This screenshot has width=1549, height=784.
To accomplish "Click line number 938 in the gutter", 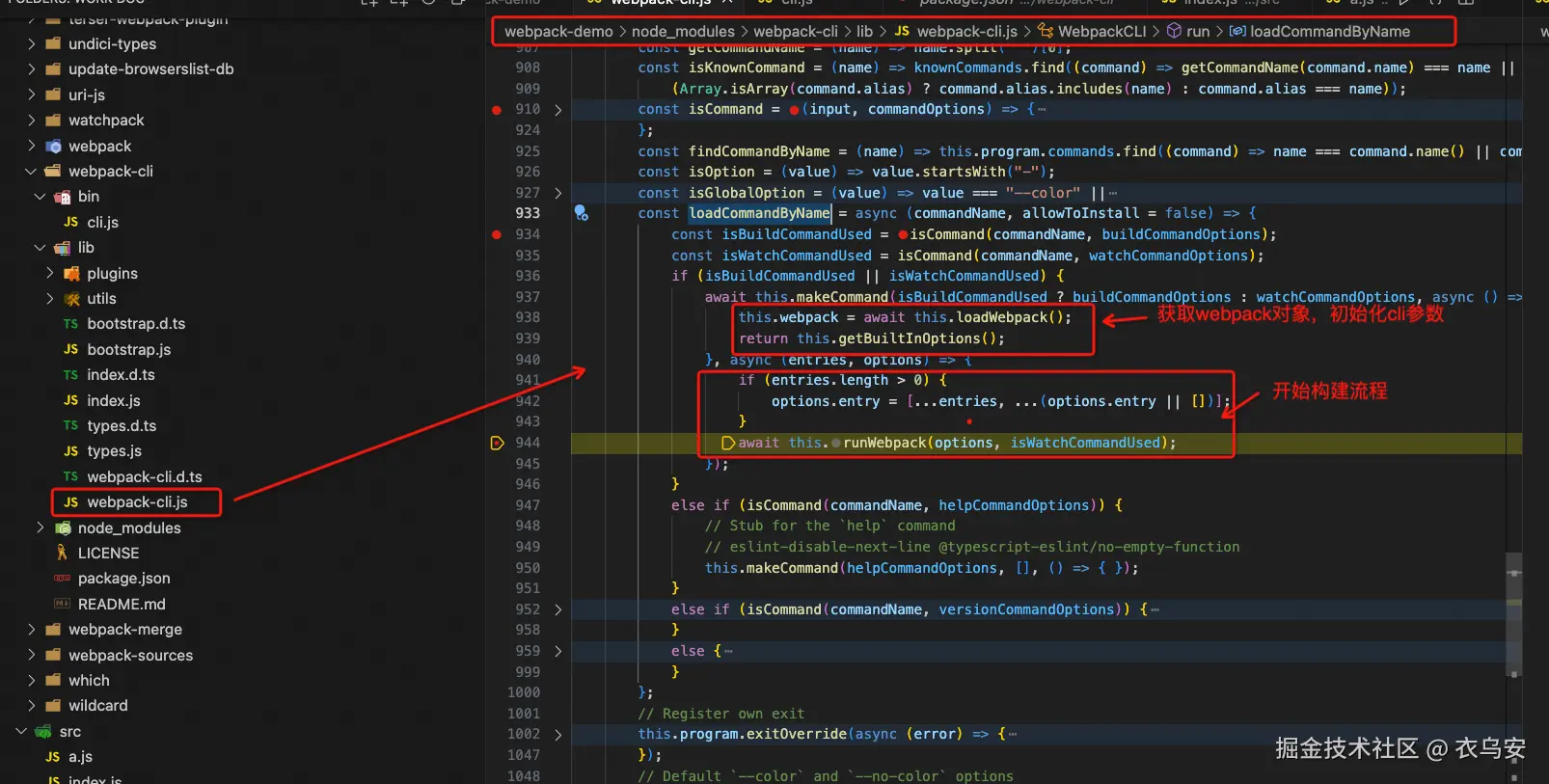I will click(528, 317).
